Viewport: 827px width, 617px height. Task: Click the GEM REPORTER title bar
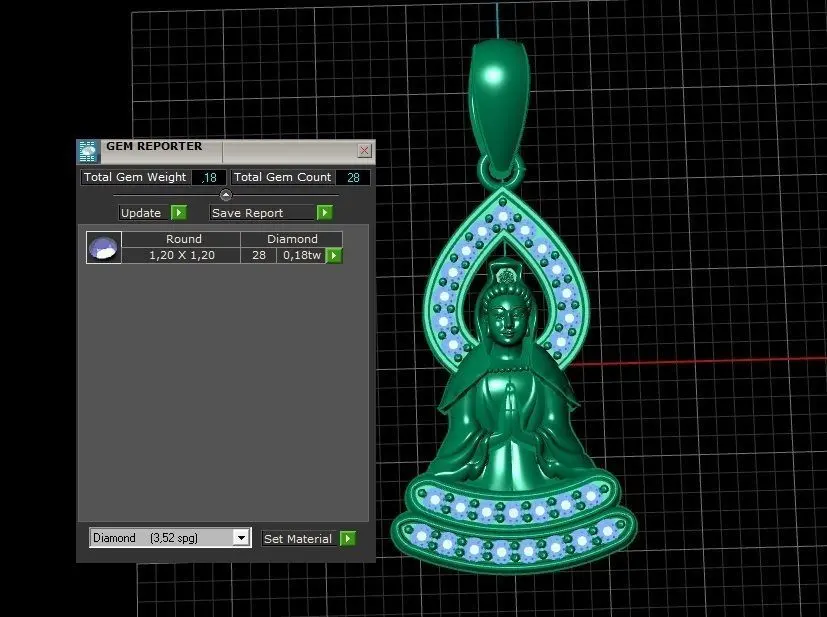(x=227, y=151)
